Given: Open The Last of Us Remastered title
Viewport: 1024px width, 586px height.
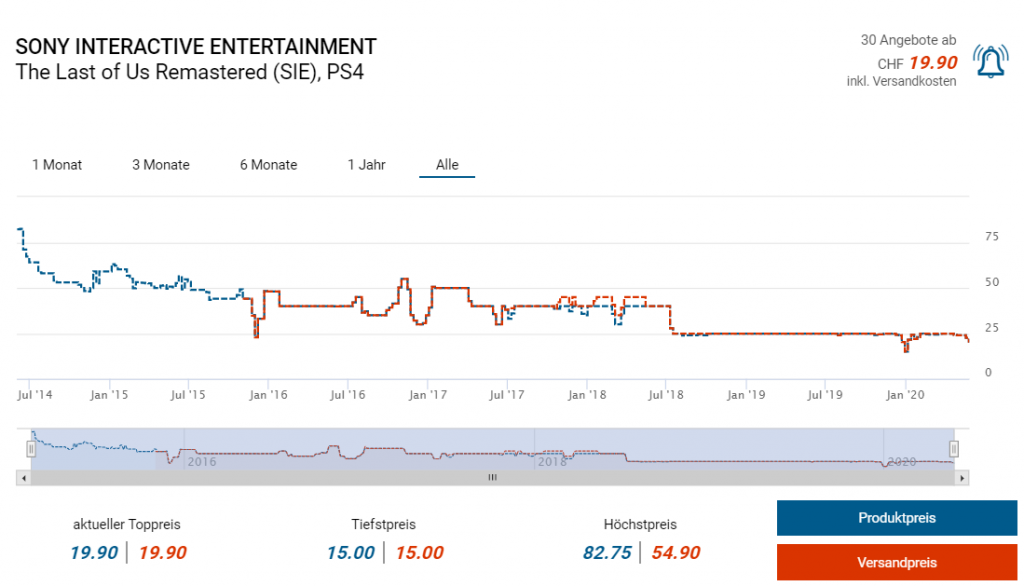Looking at the screenshot, I should [x=189, y=73].
